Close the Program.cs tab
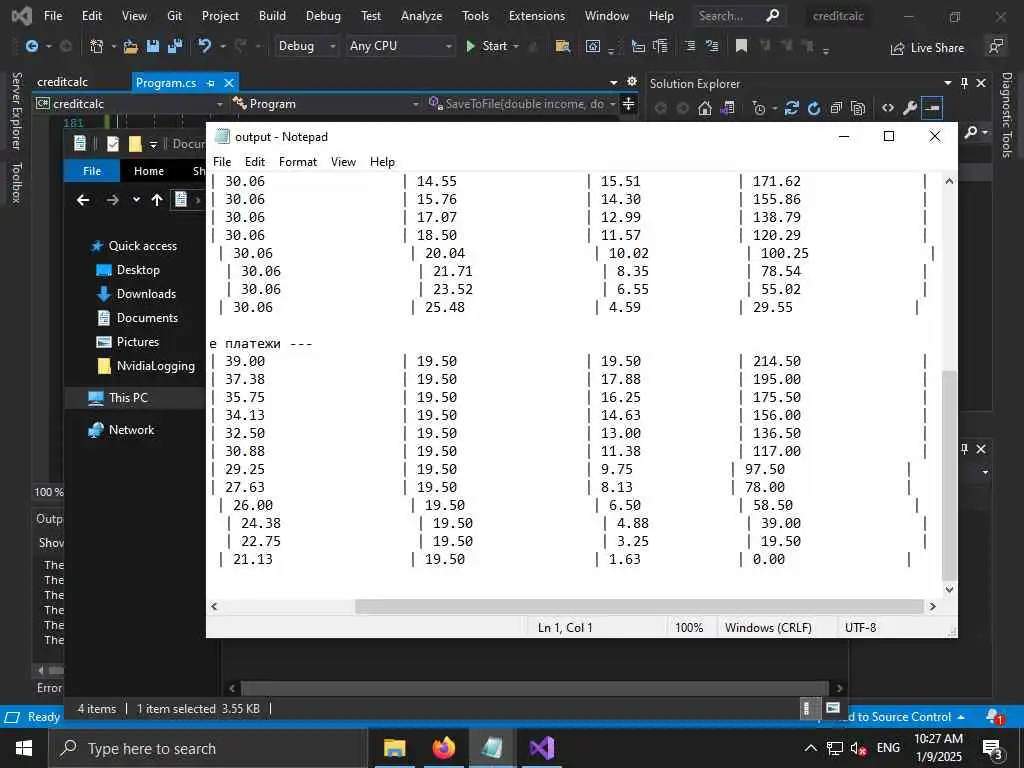The image size is (1024, 768). click(229, 83)
